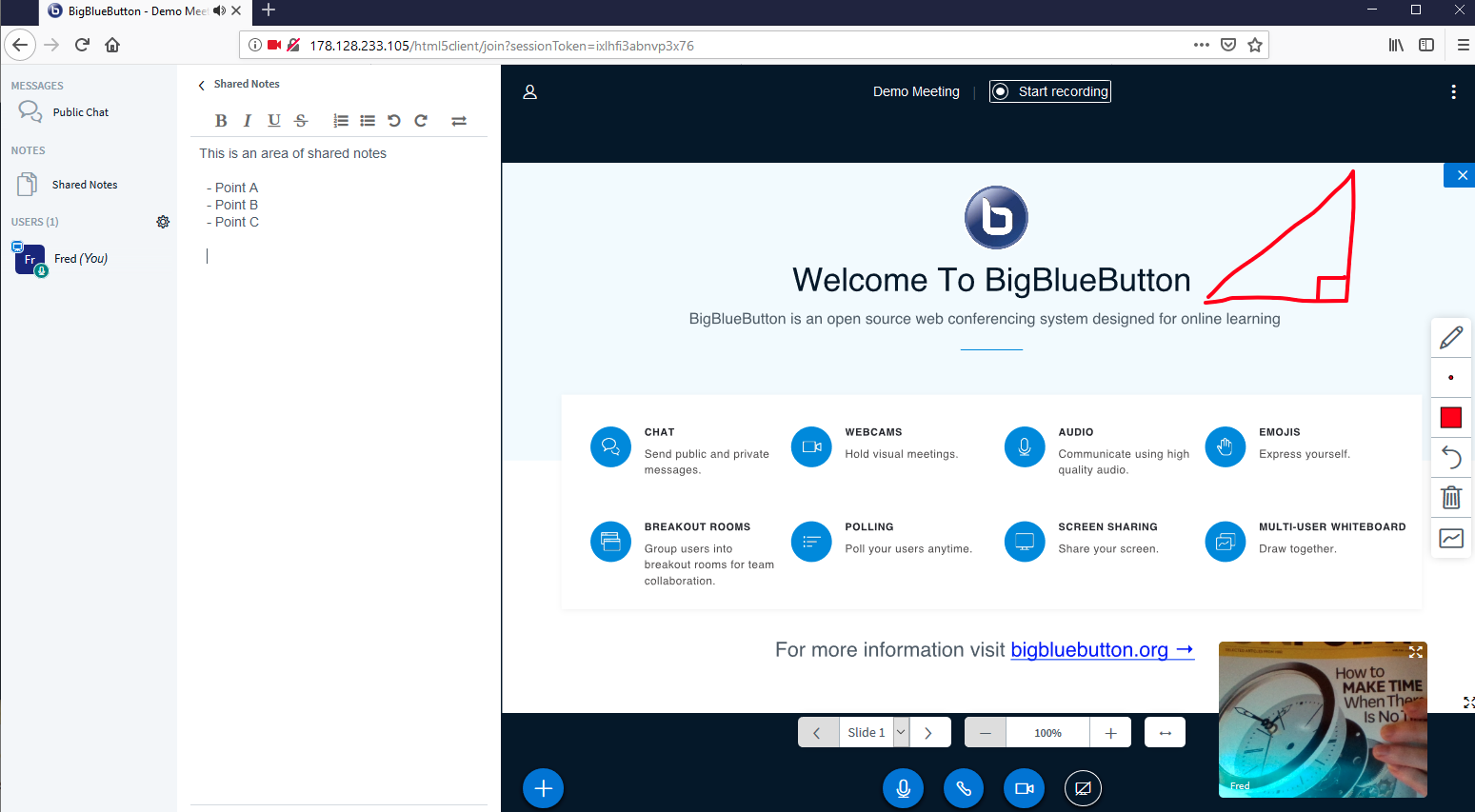Mute the BigBlueButton browser tab audio

(x=219, y=10)
